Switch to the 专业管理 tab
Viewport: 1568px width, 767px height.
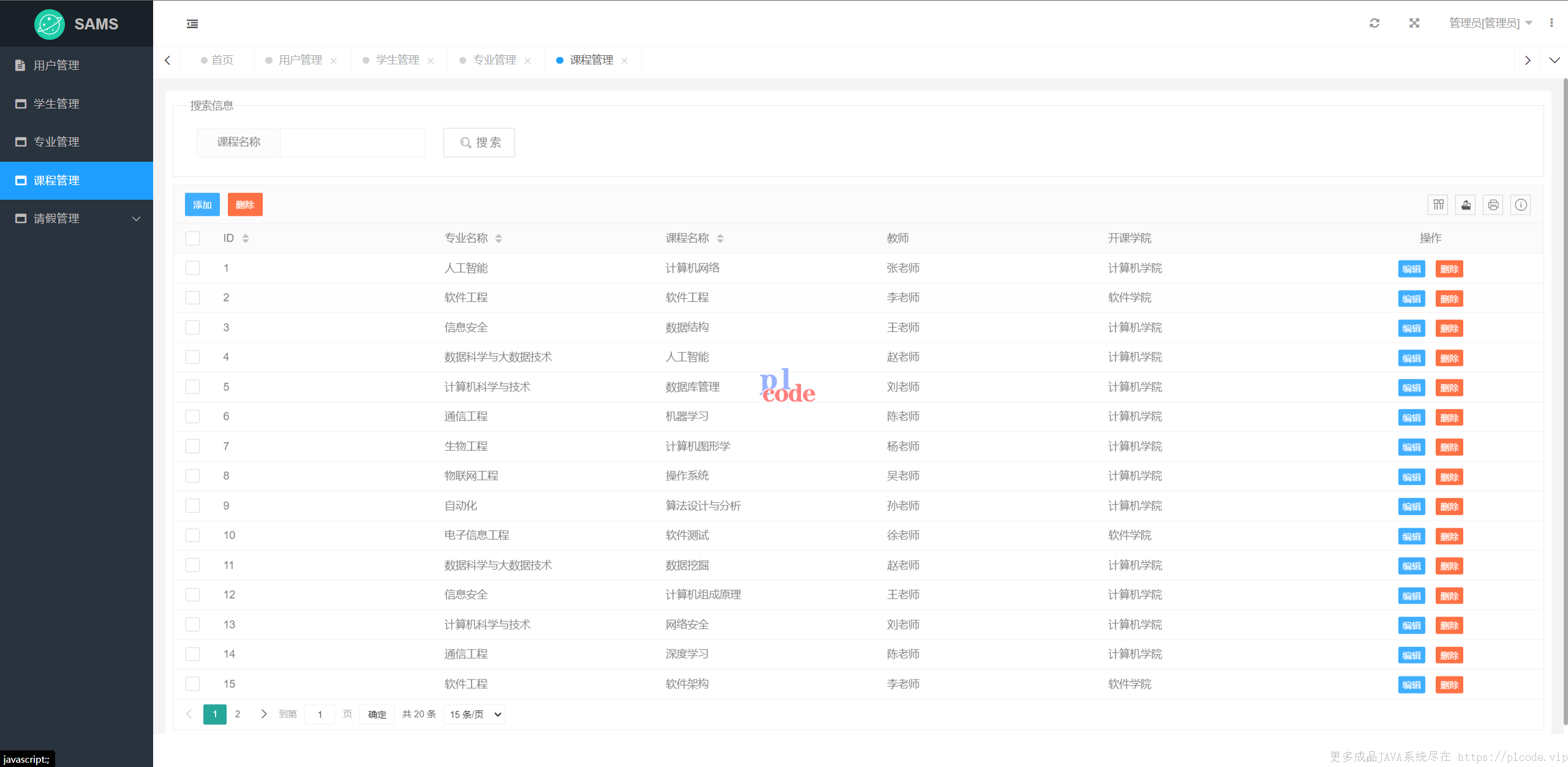pos(494,60)
